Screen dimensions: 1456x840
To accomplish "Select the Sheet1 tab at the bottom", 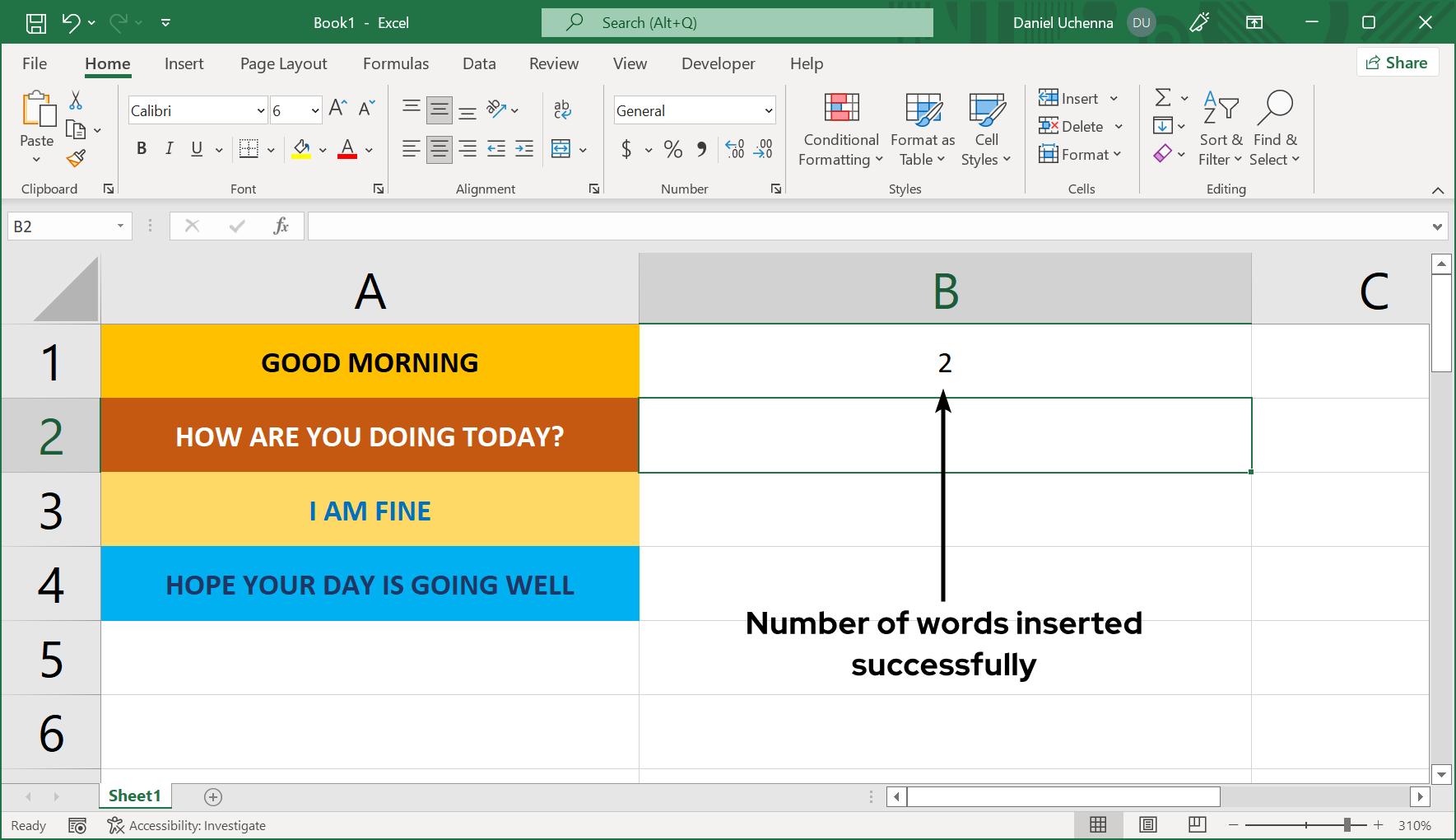I will 134,796.
